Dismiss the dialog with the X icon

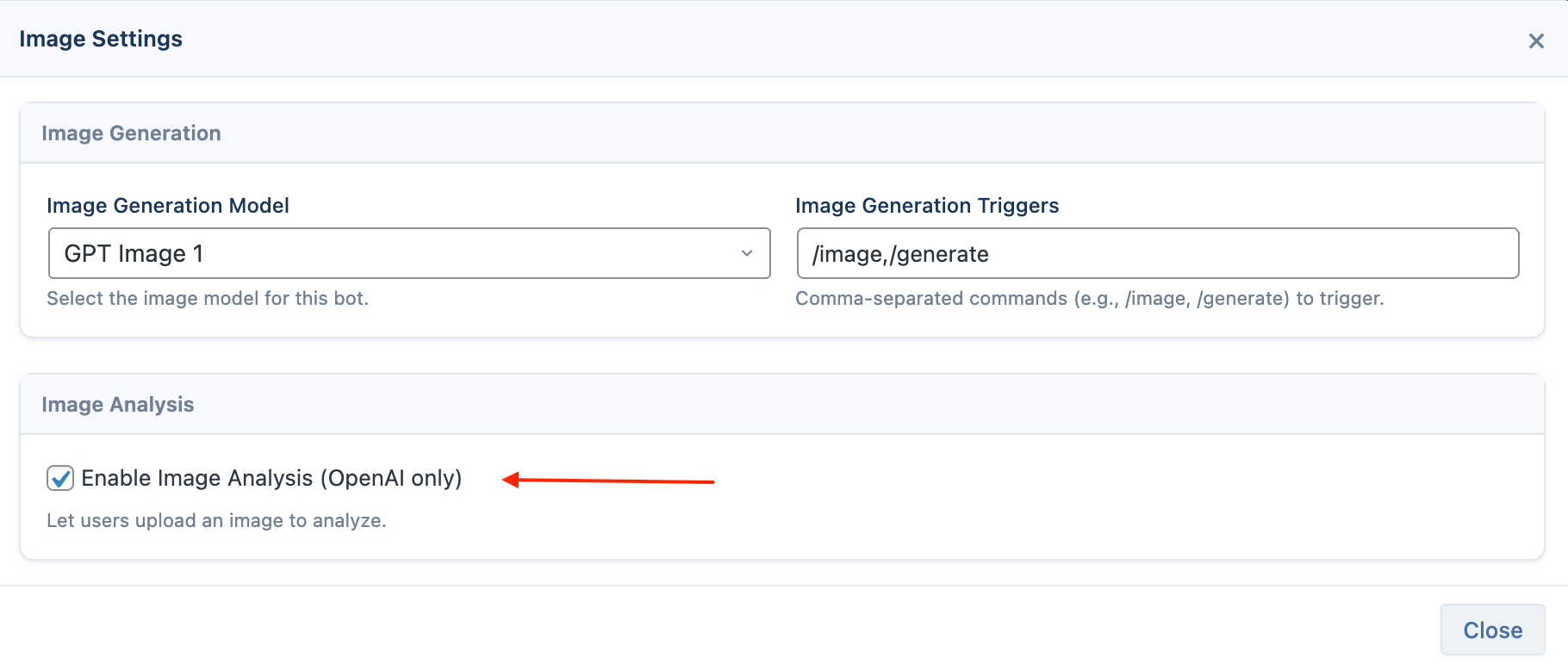[x=1536, y=40]
